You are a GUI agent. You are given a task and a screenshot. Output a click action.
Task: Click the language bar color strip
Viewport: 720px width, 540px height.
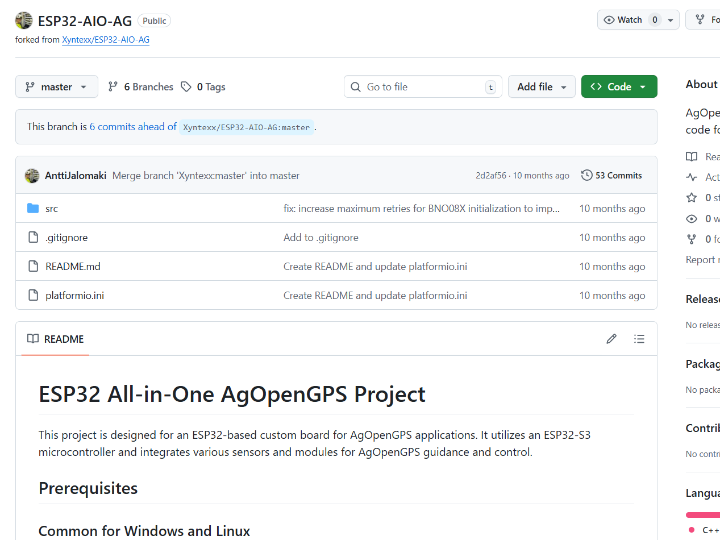click(702, 514)
